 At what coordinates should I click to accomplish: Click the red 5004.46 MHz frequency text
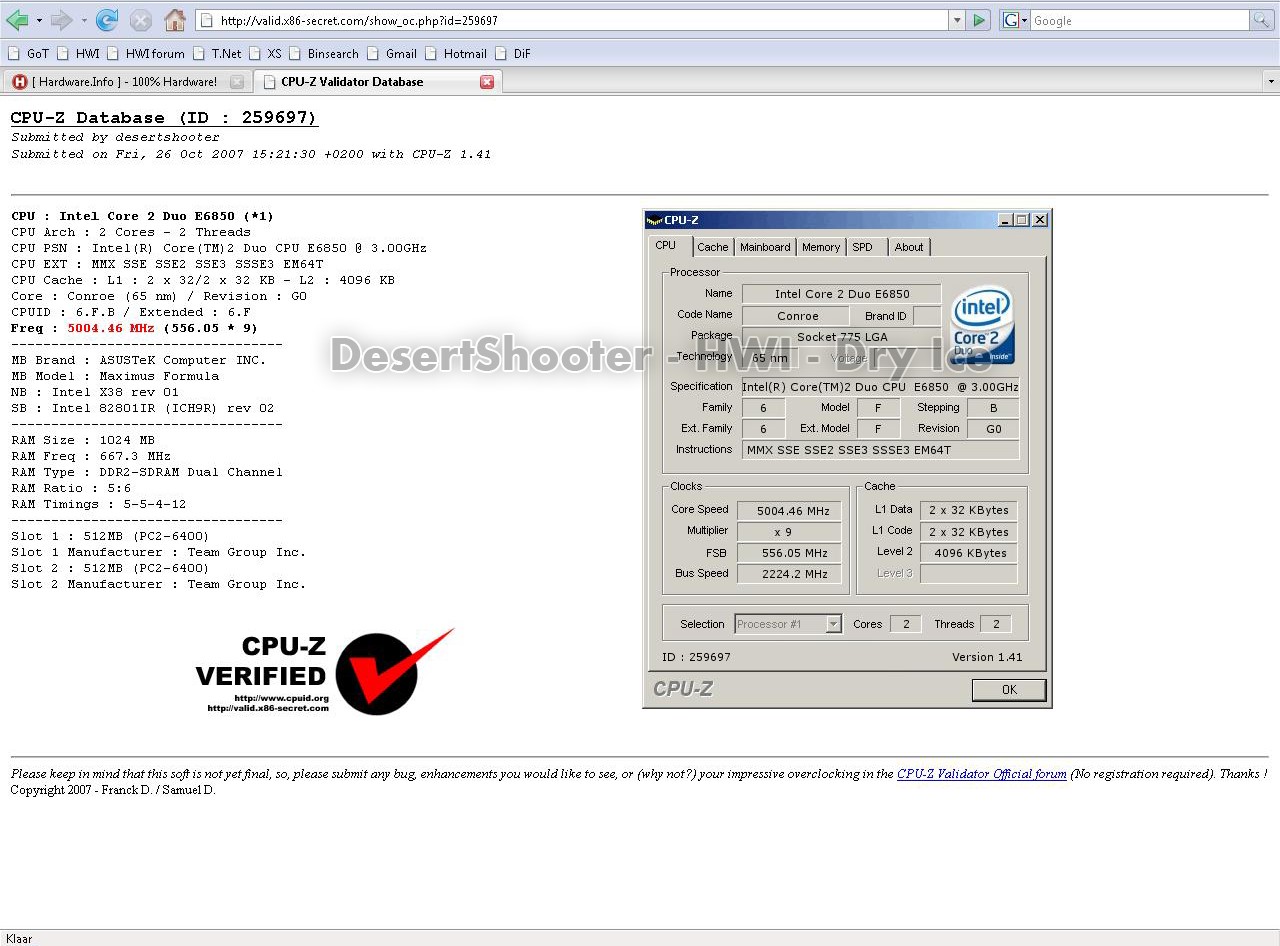110,328
